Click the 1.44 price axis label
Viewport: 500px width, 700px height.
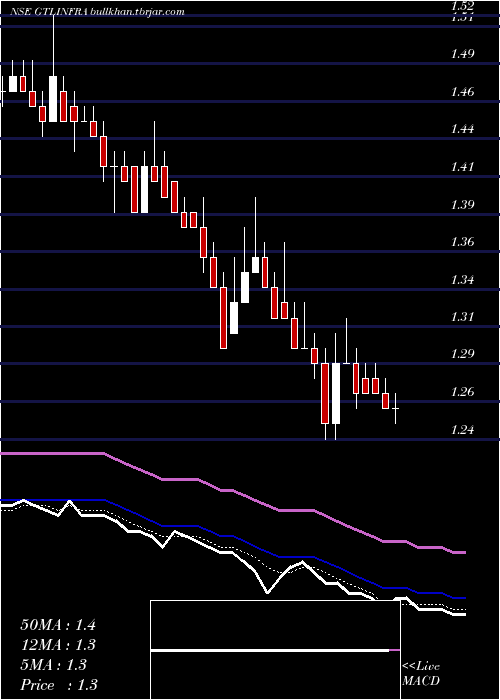462,129
